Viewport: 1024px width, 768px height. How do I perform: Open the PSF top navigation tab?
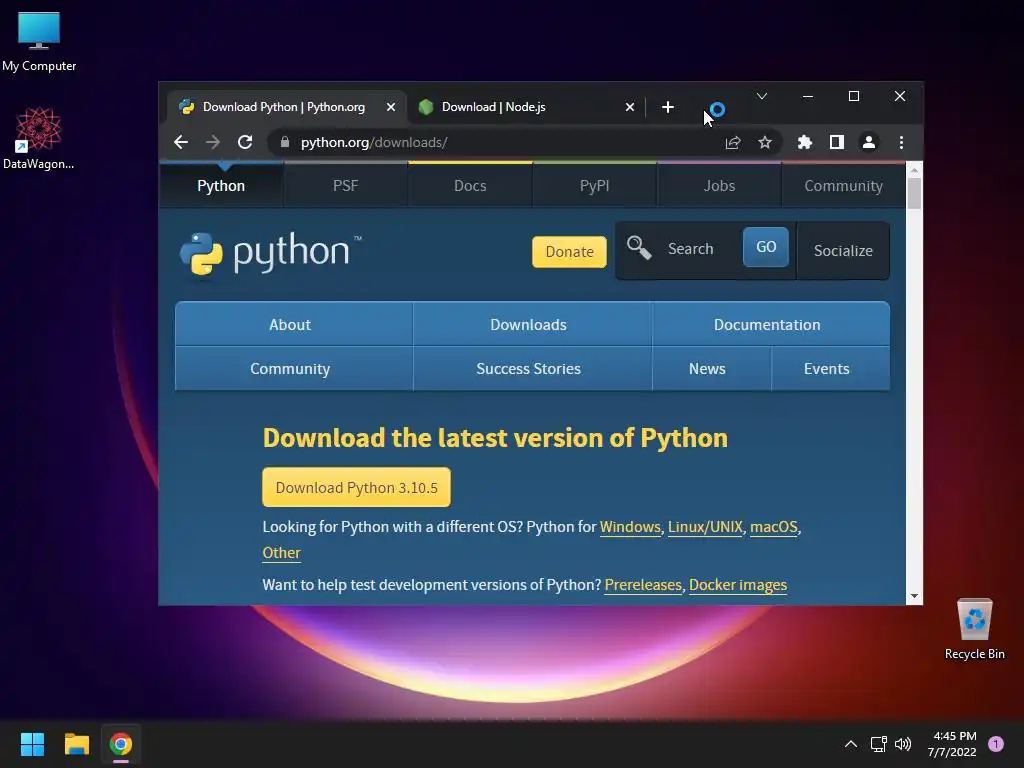[x=345, y=185]
